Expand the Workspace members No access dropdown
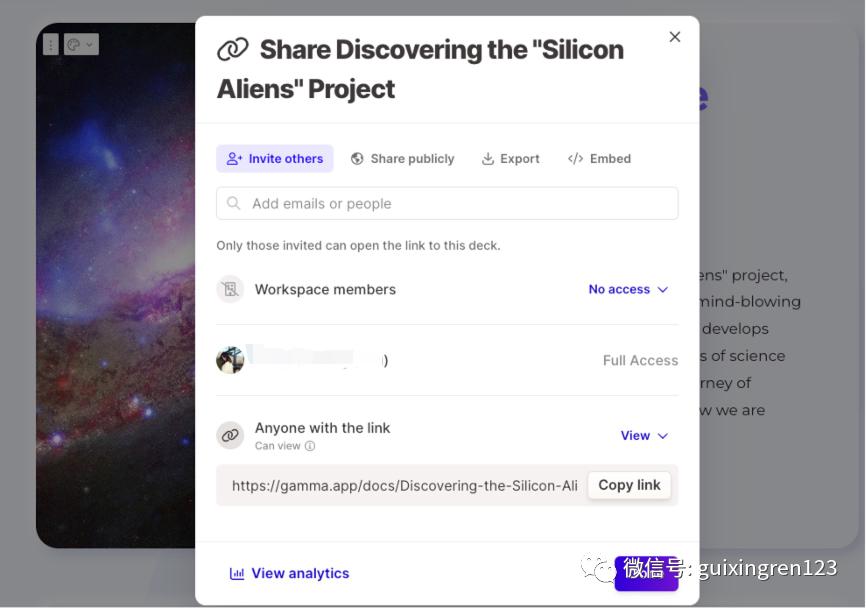Image resolution: width=866 pixels, height=608 pixels. click(628, 290)
